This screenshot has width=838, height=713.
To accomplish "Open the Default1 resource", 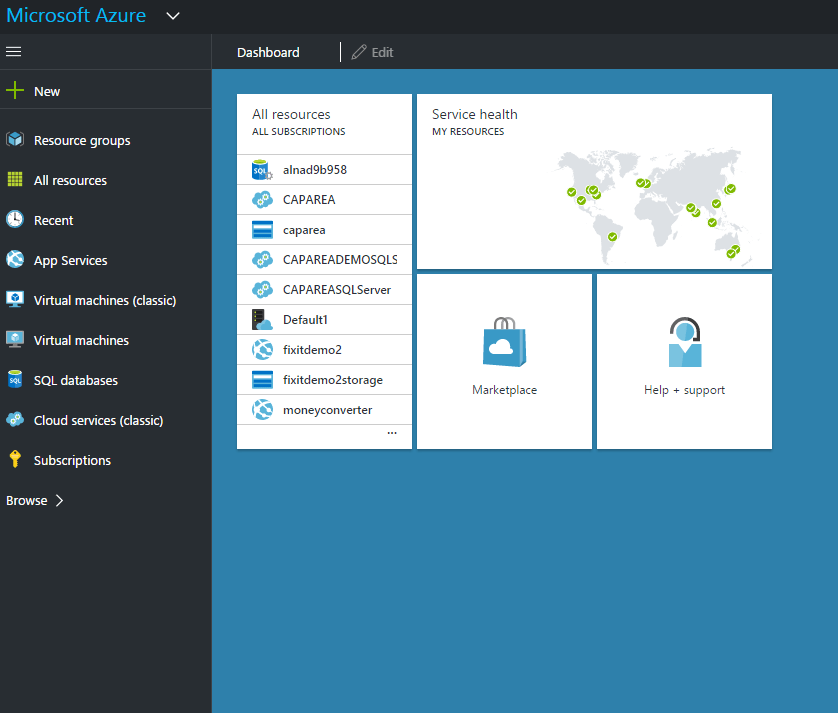I will coord(324,320).
